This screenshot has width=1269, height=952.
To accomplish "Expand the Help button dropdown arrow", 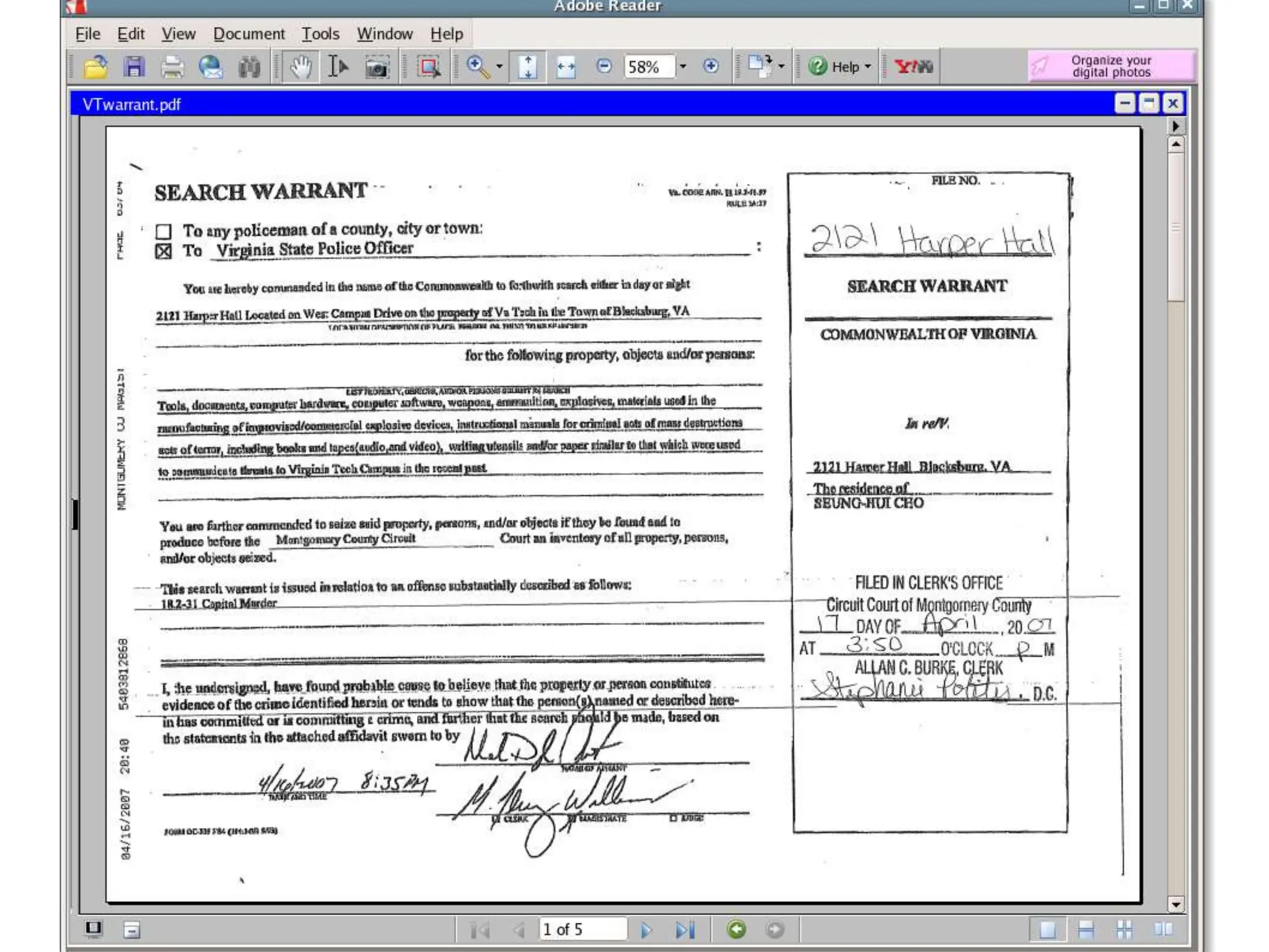I will coord(867,66).
